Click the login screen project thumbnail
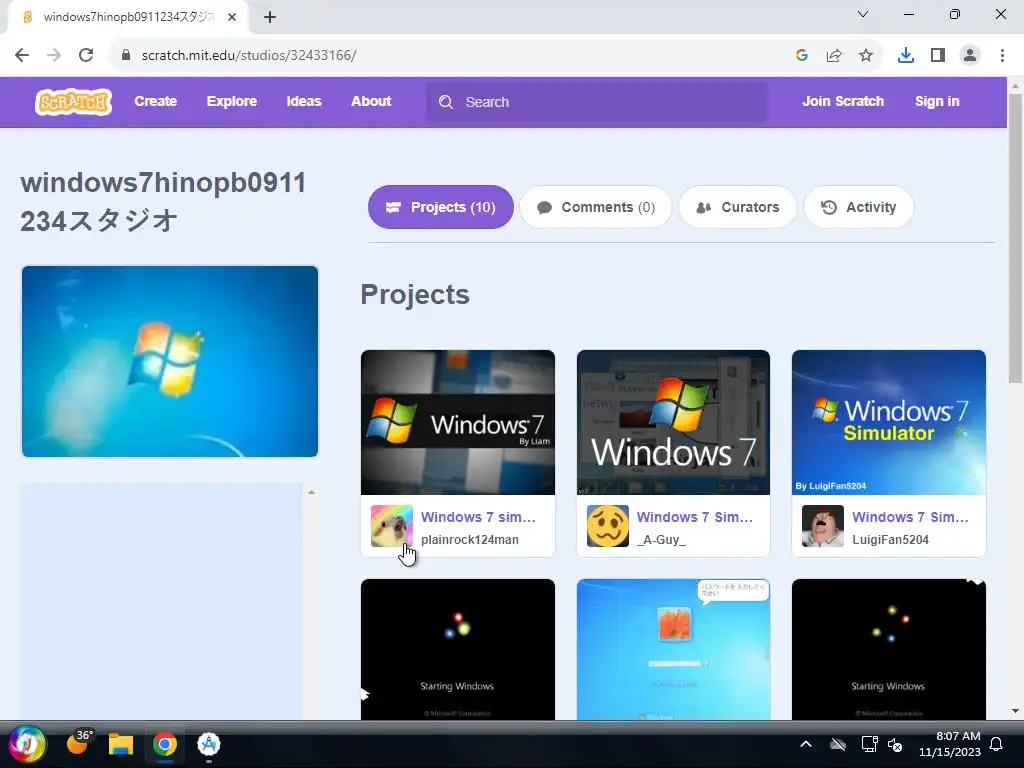The height and width of the screenshot is (768, 1024). point(673,650)
